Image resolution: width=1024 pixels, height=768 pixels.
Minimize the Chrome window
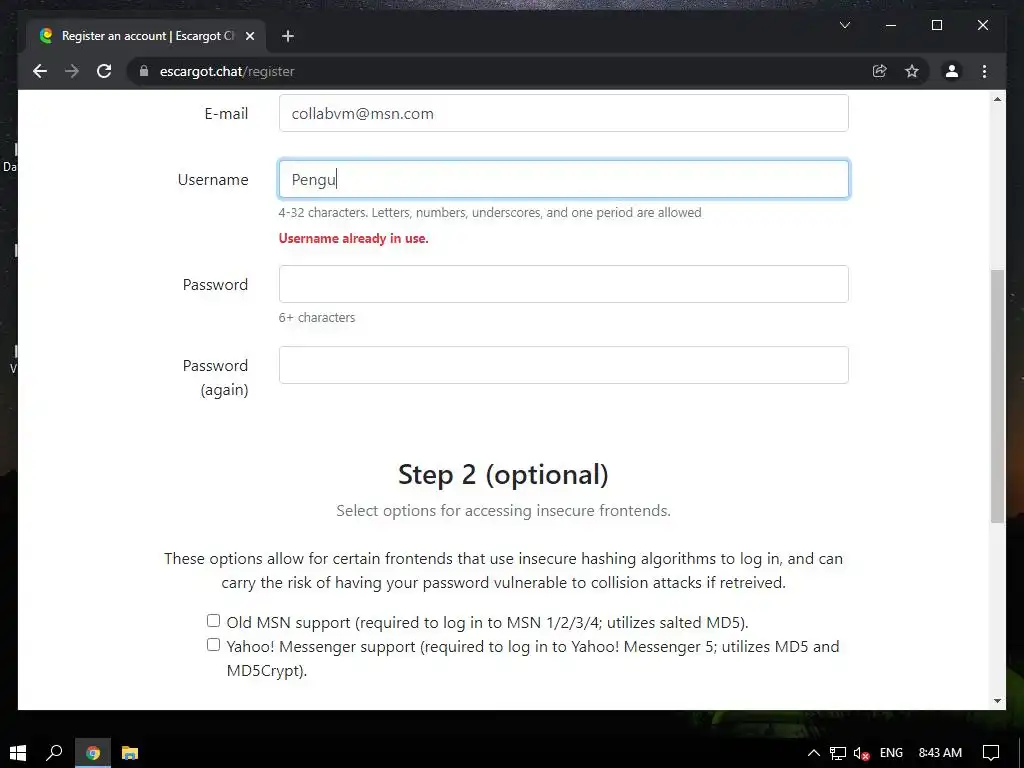pos(891,25)
